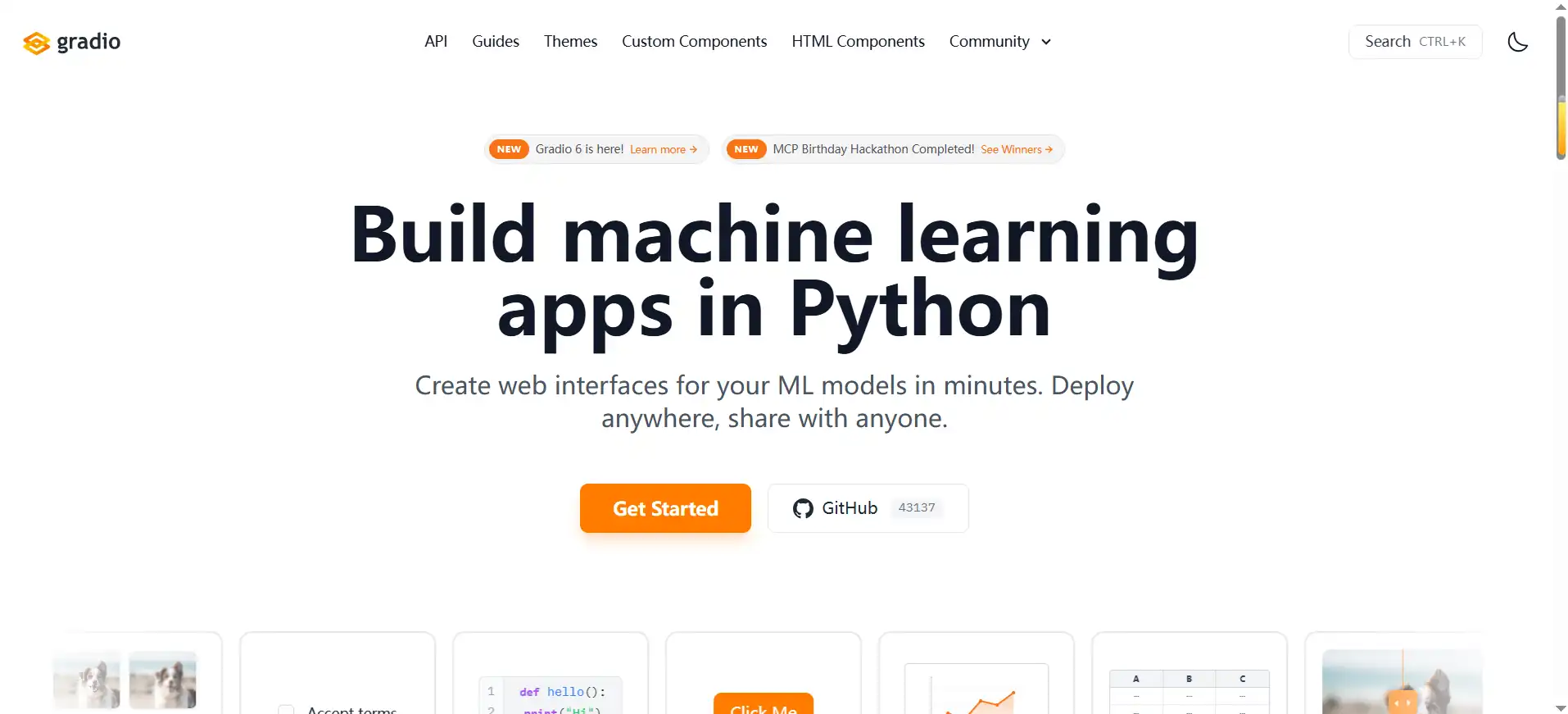This screenshot has width=1568, height=714.
Task: Click the gradio wordmark text
Action: (88, 42)
